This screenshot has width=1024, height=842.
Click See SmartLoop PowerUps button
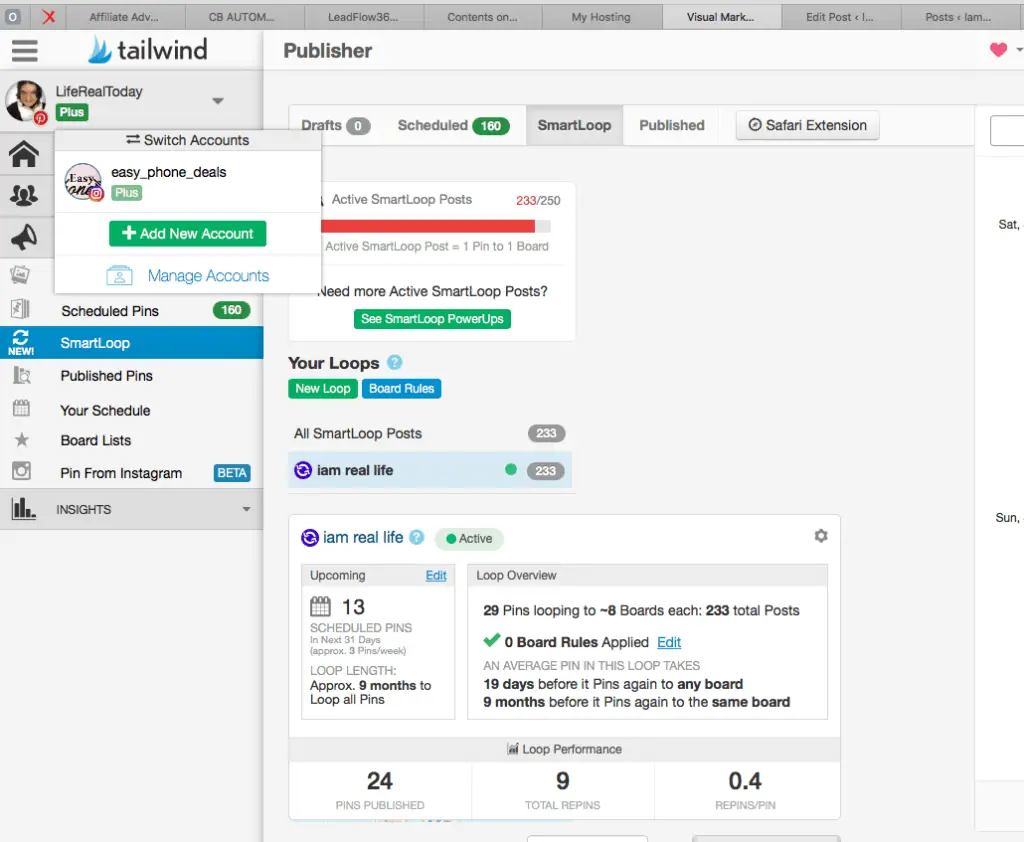(432, 319)
